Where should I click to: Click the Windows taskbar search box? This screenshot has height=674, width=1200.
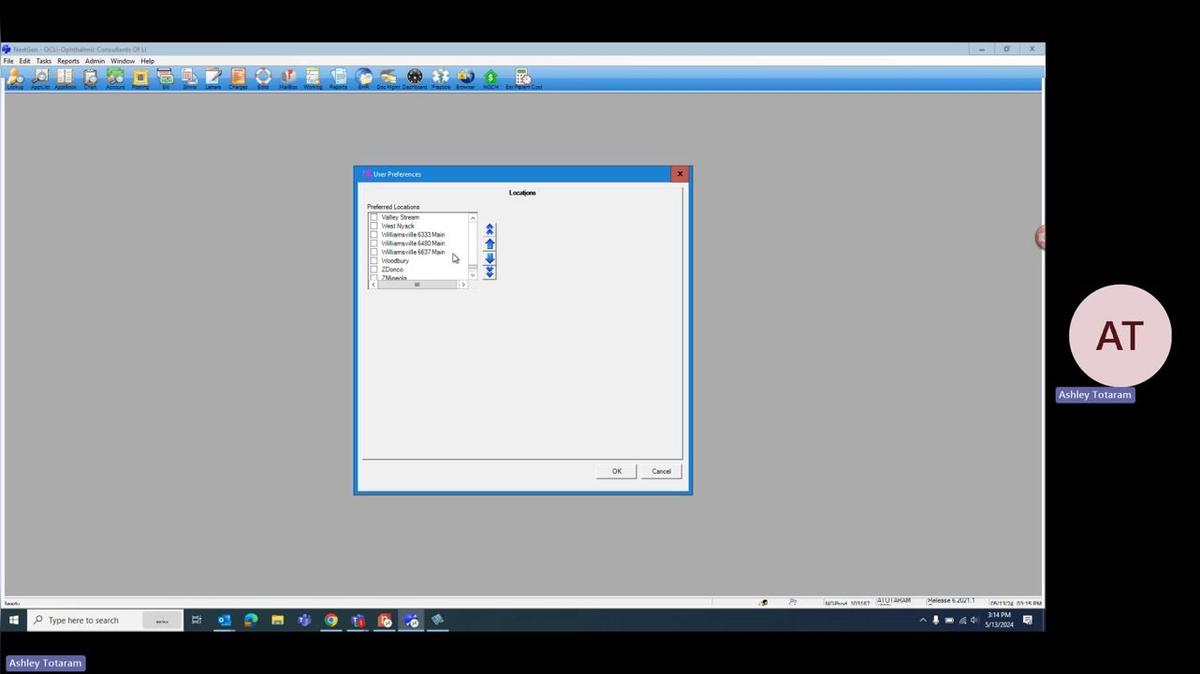pos(95,620)
